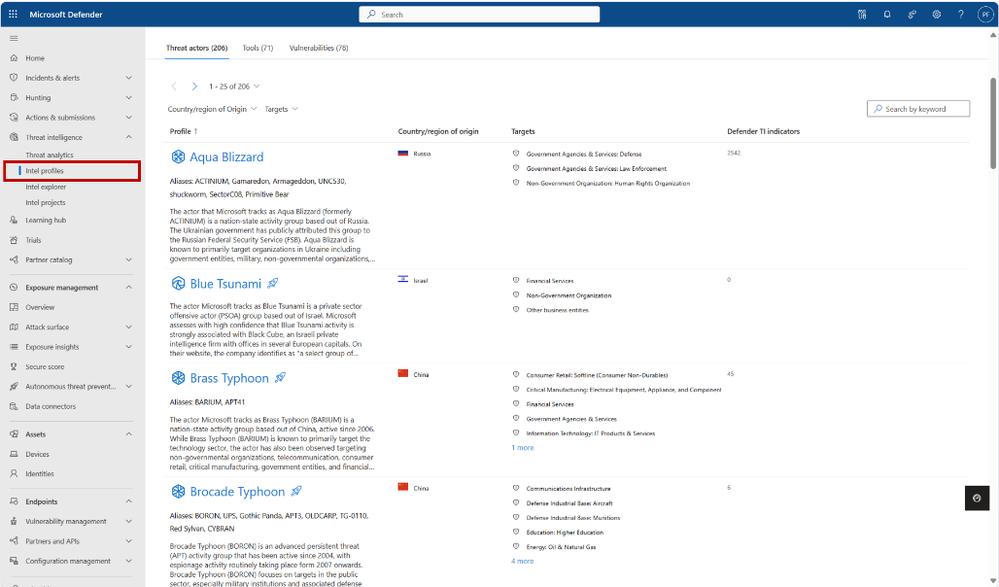The height and width of the screenshot is (587, 999).
Task: Collapse the Assets section chevron
Action: click(x=129, y=434)
